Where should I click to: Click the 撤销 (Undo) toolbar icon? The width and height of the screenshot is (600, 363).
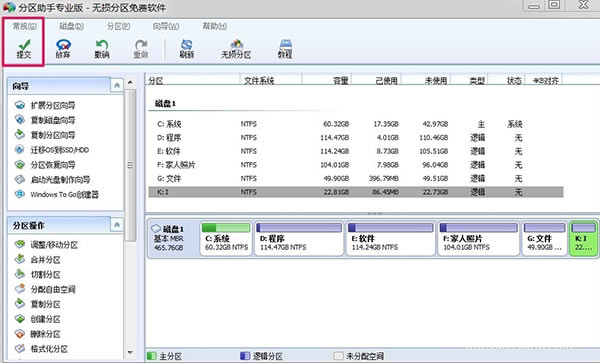[102, 44]
